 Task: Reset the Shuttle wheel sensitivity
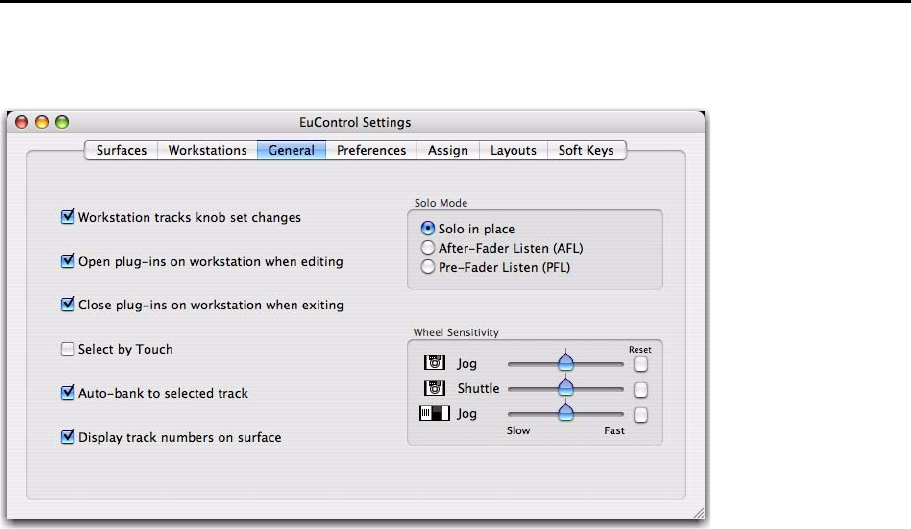point(640,390)
